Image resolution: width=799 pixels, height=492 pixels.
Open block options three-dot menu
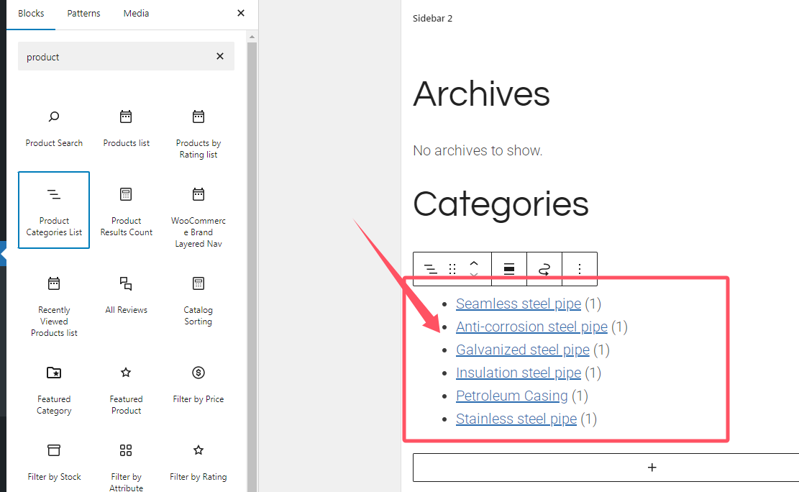(579, 269)
